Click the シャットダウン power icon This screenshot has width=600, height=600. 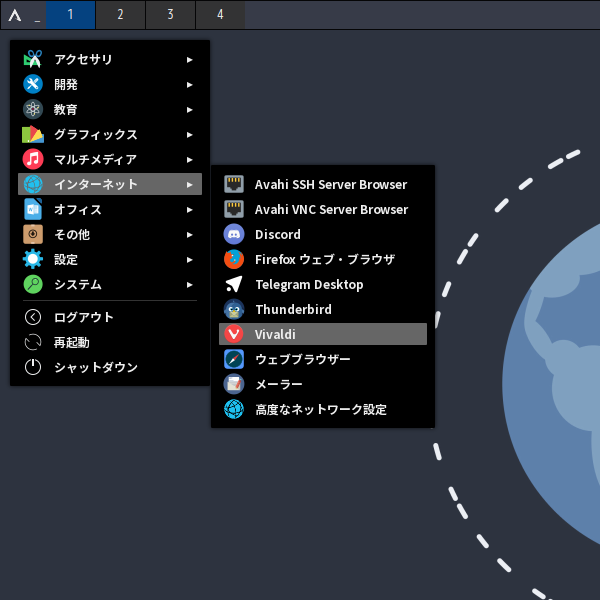click(x=33, y=367)
